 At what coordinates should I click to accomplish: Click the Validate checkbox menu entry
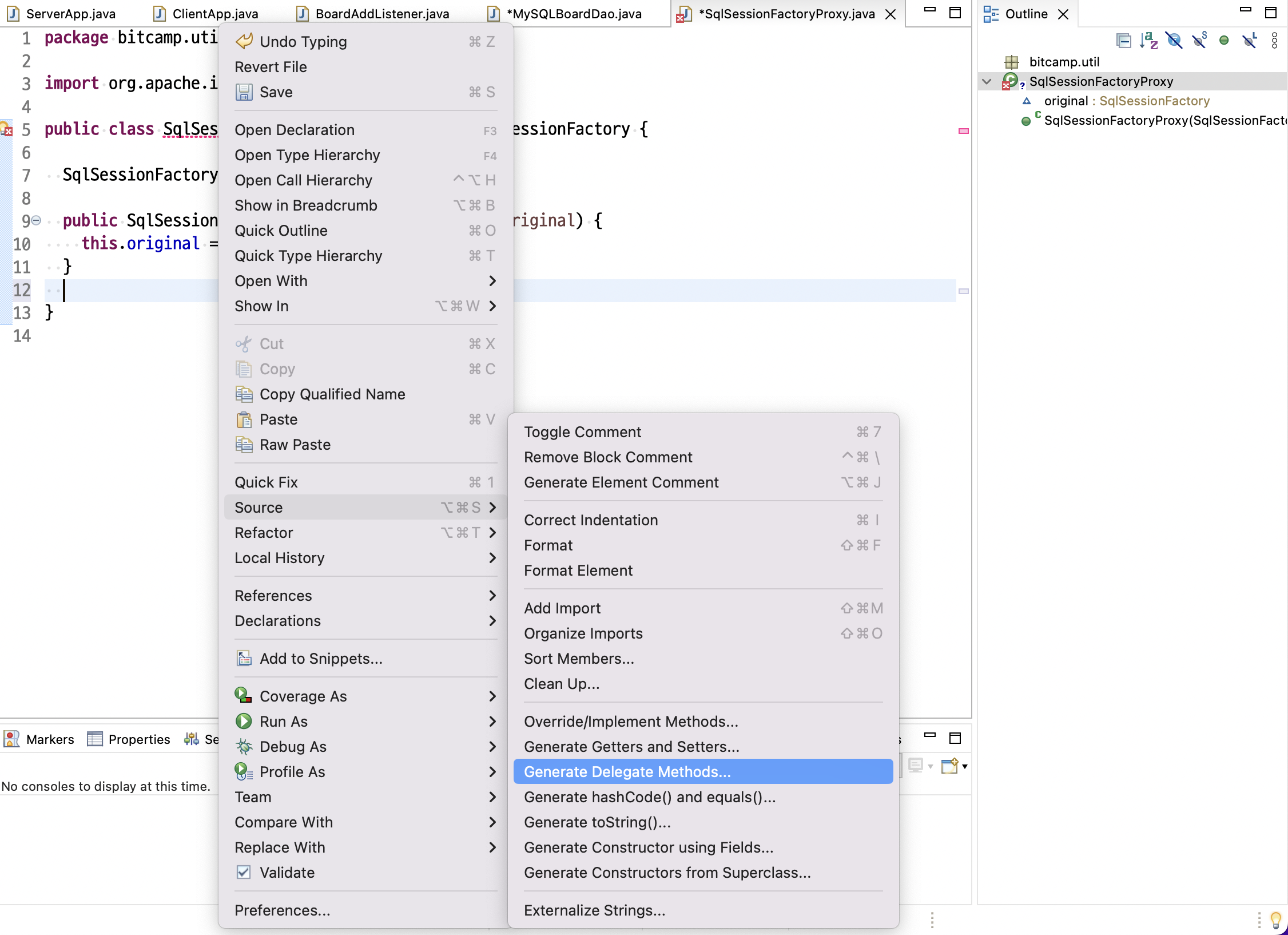287,873
